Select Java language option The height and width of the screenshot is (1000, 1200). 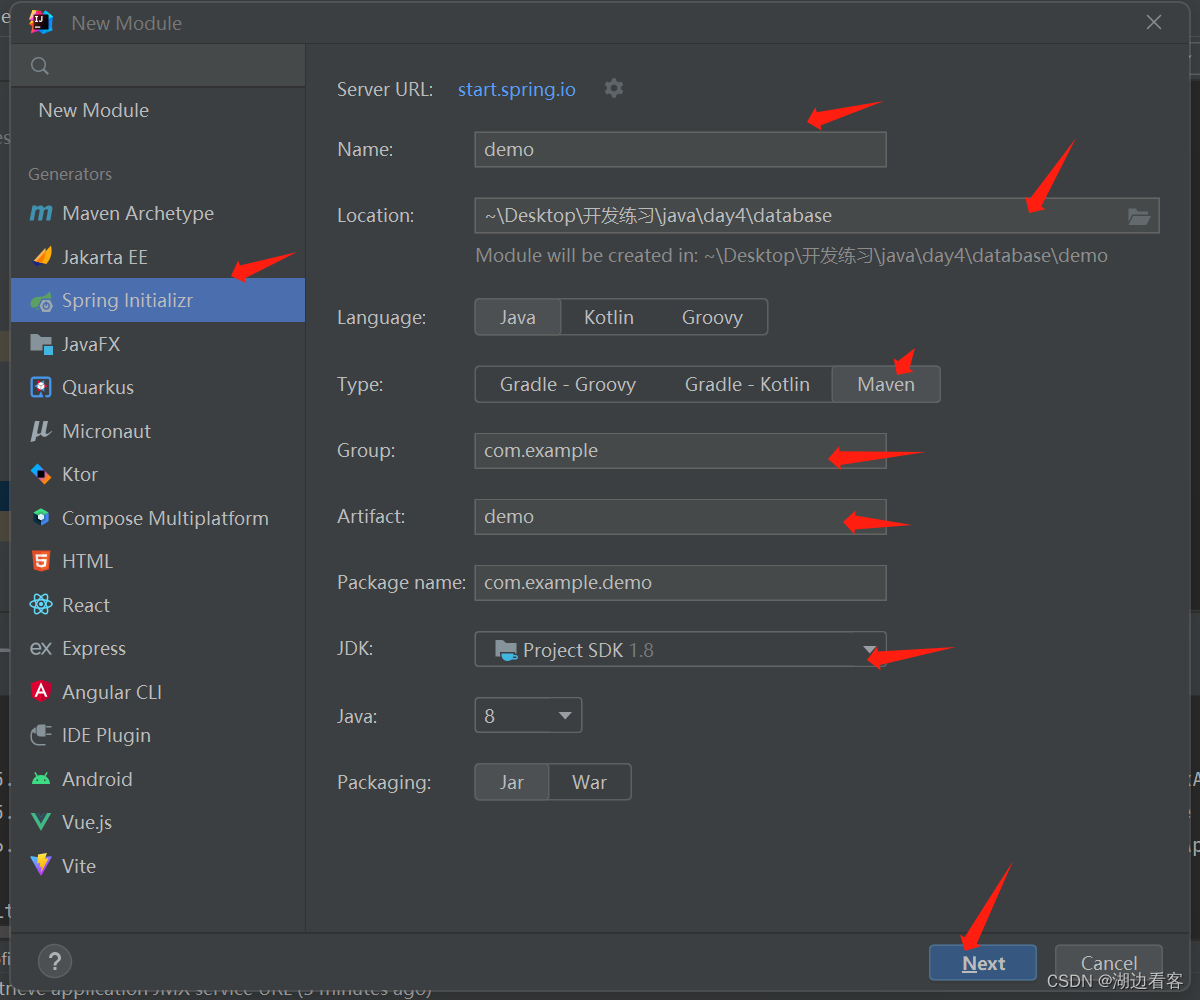pos(518,317)
